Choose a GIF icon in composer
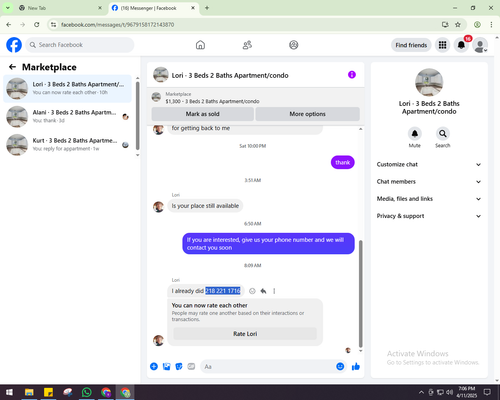The image size is (500, 400). [x=191, y=367]
